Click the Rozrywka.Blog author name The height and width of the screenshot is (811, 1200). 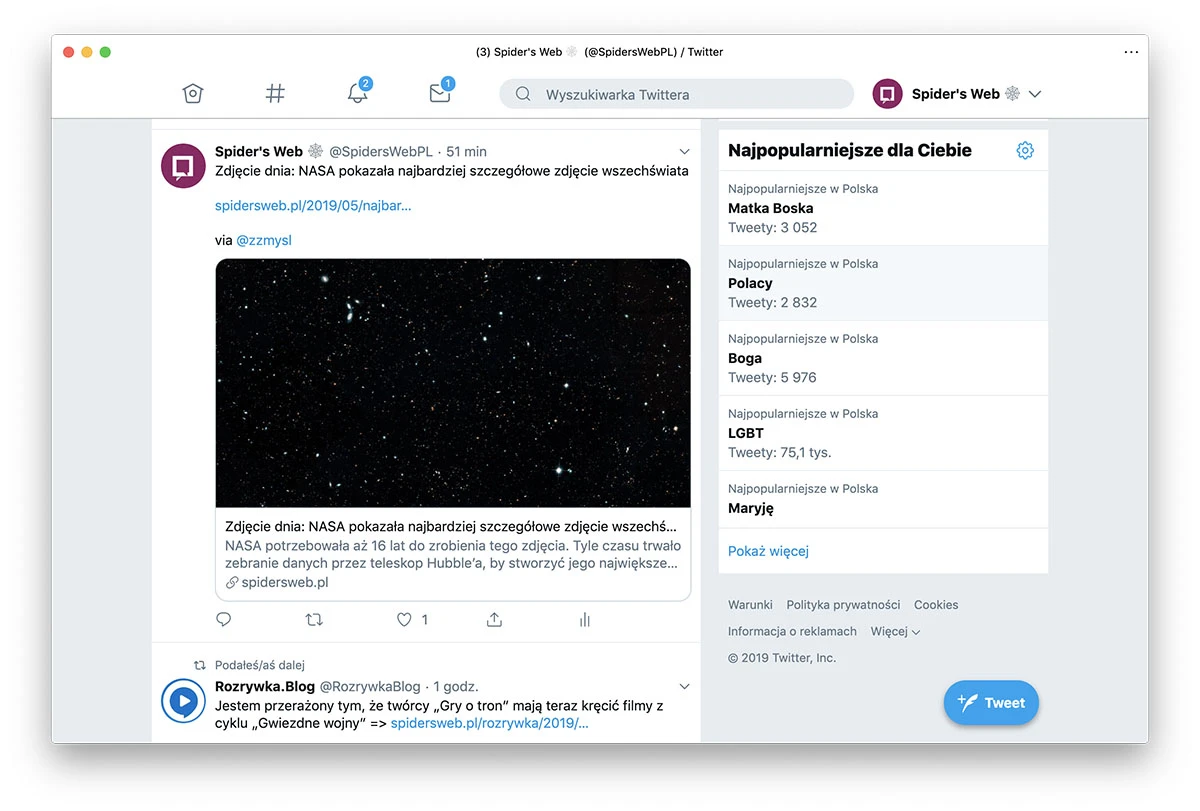pos(265,686)
